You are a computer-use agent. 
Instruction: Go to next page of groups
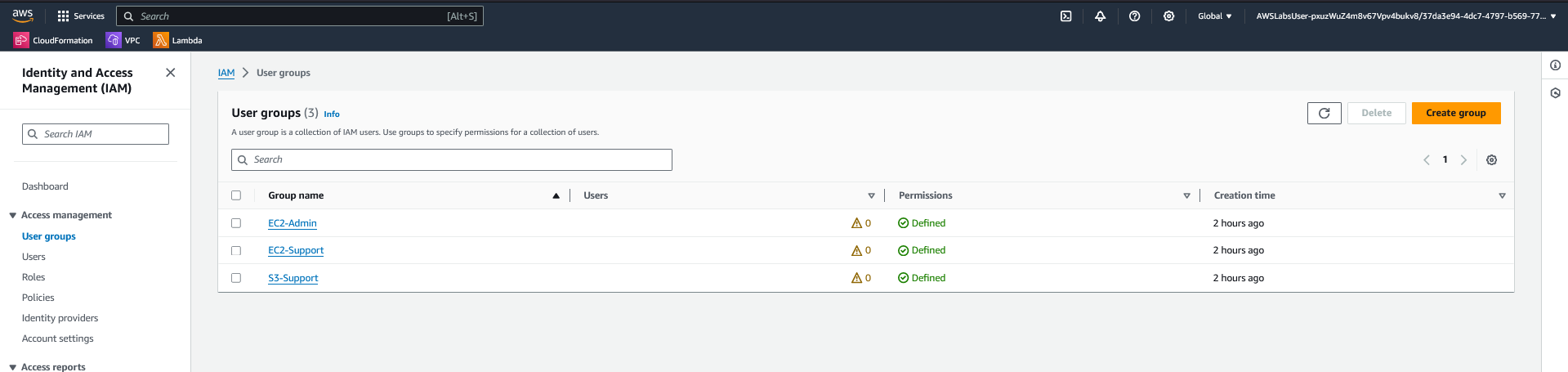click(1463, 159)
